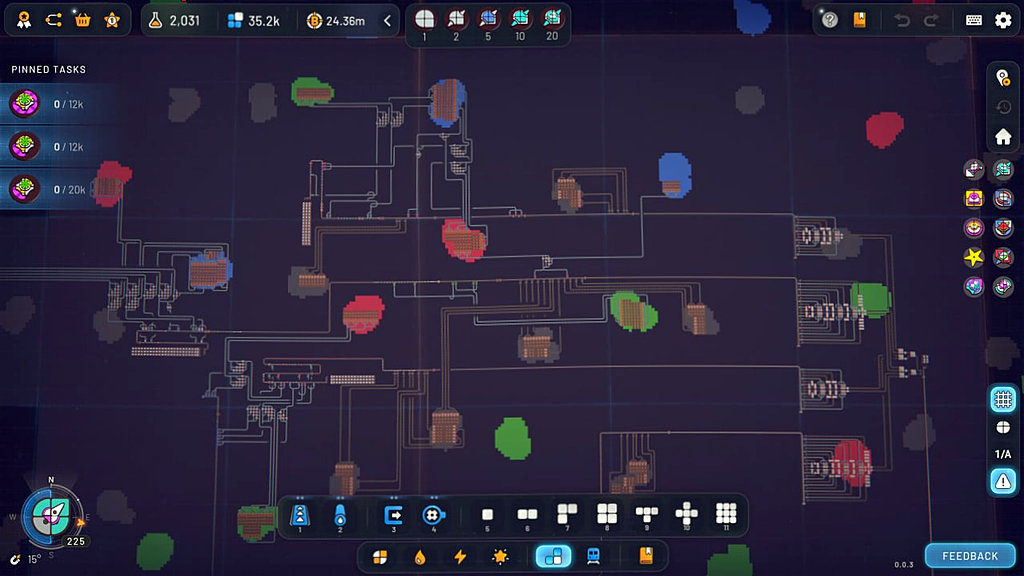Screen dimensions: 1024x576
Task: Click the map marker pin icon
Action: point(1003,78)
